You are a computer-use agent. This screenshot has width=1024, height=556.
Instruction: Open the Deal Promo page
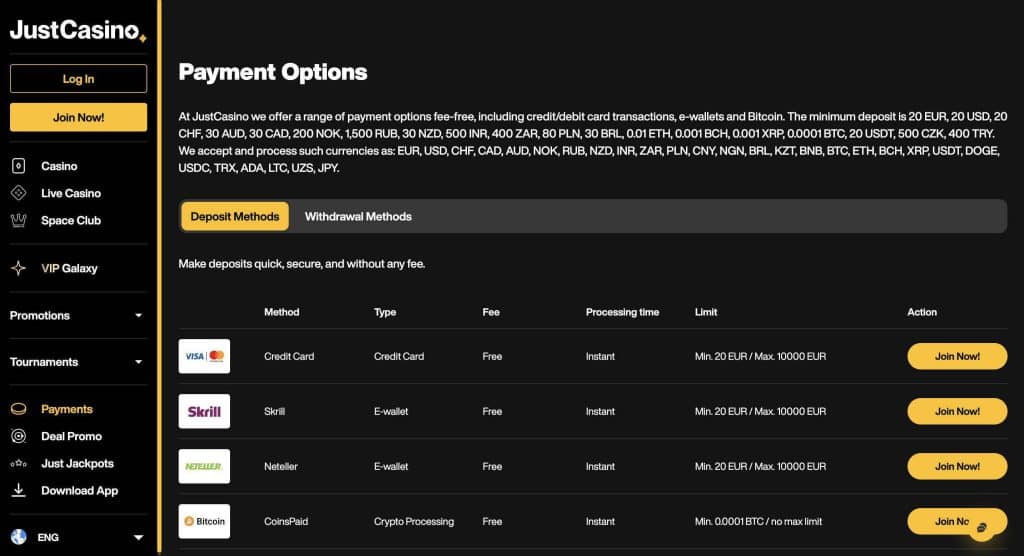71,436
